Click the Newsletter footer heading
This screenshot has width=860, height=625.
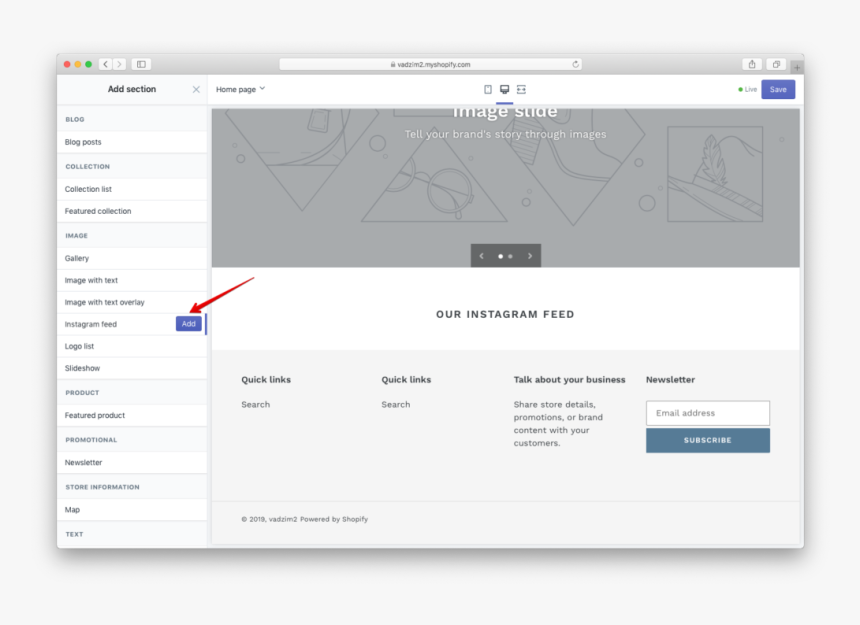point(670,379)
